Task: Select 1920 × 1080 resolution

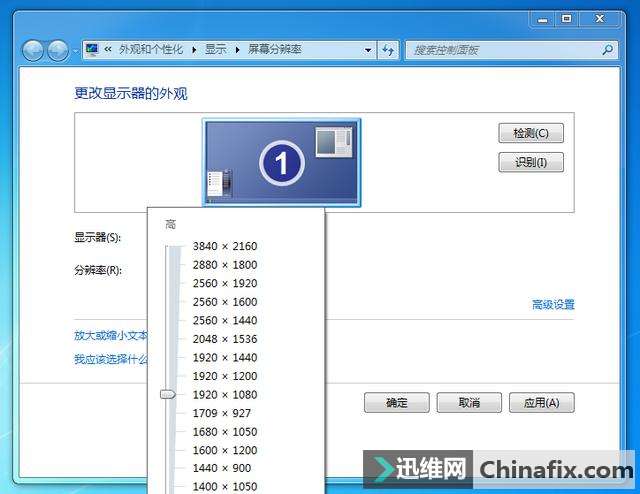Action: pos(225,395)
